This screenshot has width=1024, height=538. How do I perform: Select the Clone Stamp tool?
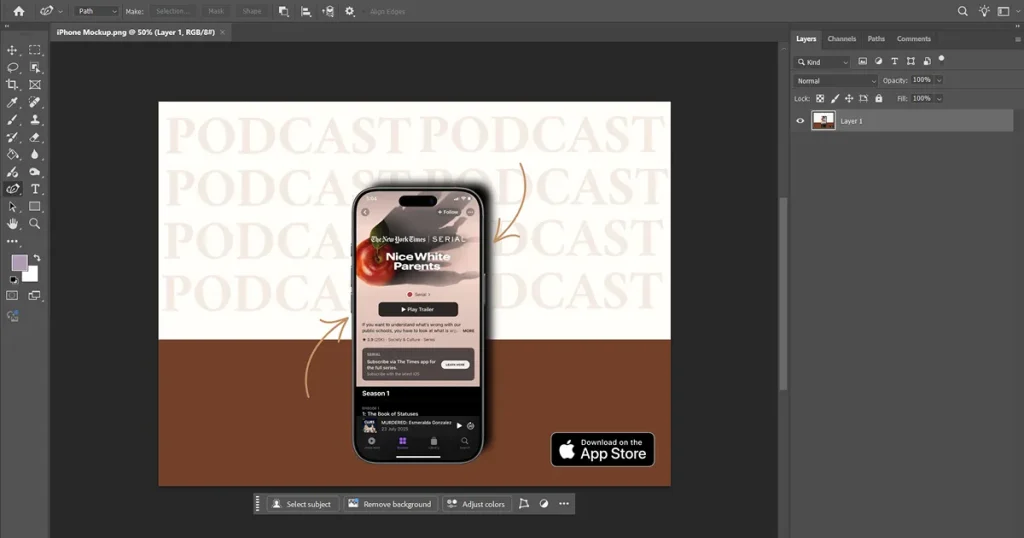[x=35, y=120]
